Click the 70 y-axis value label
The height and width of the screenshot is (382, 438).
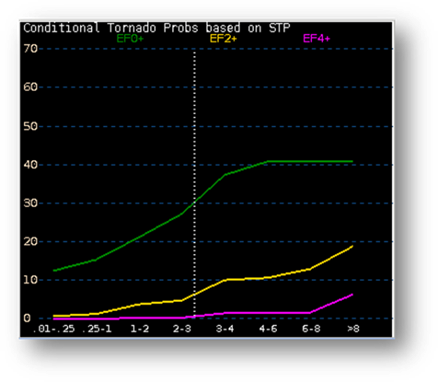[x=30, y=49]
